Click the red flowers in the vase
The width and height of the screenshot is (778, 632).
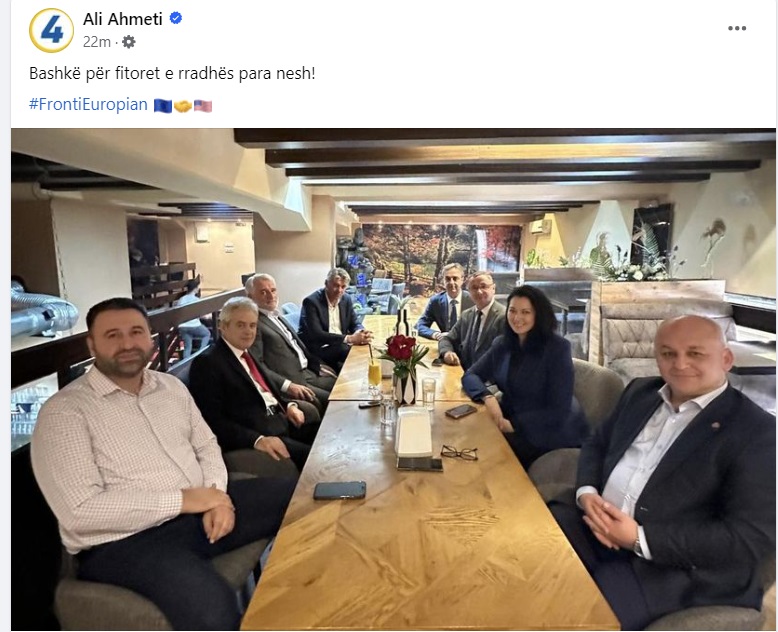[x=401, y=347]
